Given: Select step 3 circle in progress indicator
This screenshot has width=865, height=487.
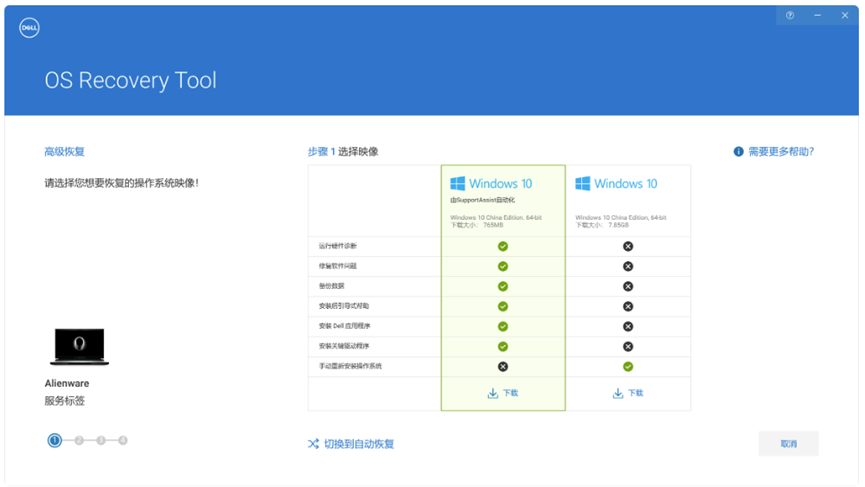Looking at the screenshot, I should [100, 440].
